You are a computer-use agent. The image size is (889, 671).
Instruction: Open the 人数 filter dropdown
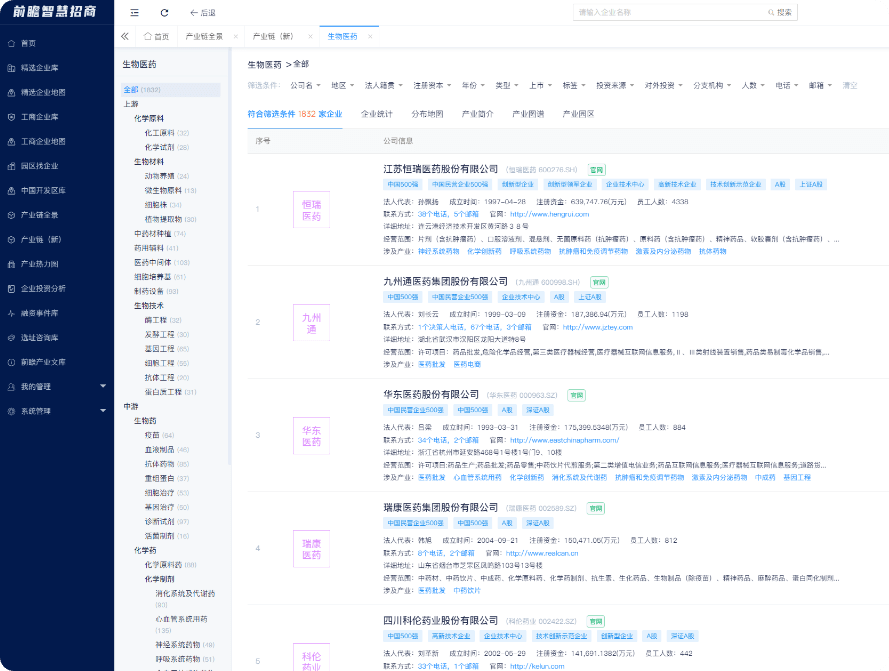click(x=753, y=86)
